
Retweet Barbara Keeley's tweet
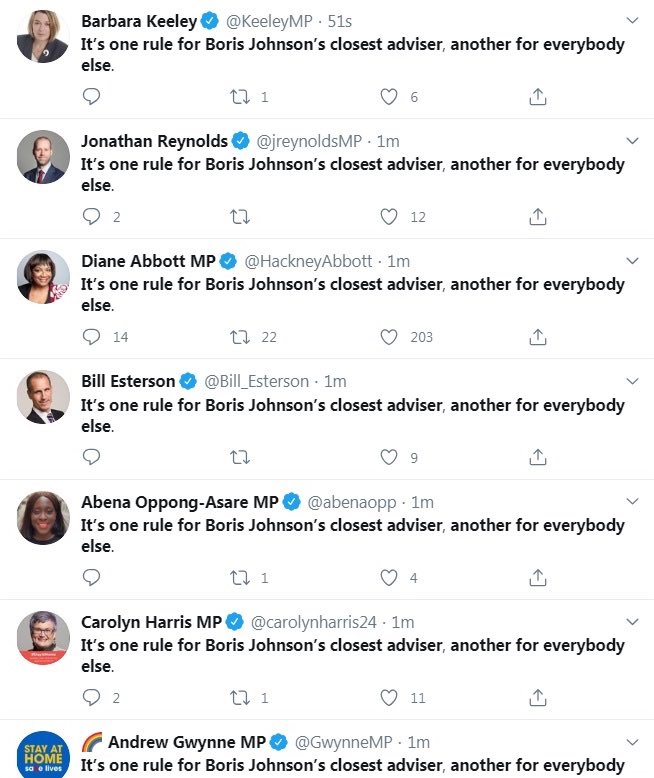pos(240,97)
